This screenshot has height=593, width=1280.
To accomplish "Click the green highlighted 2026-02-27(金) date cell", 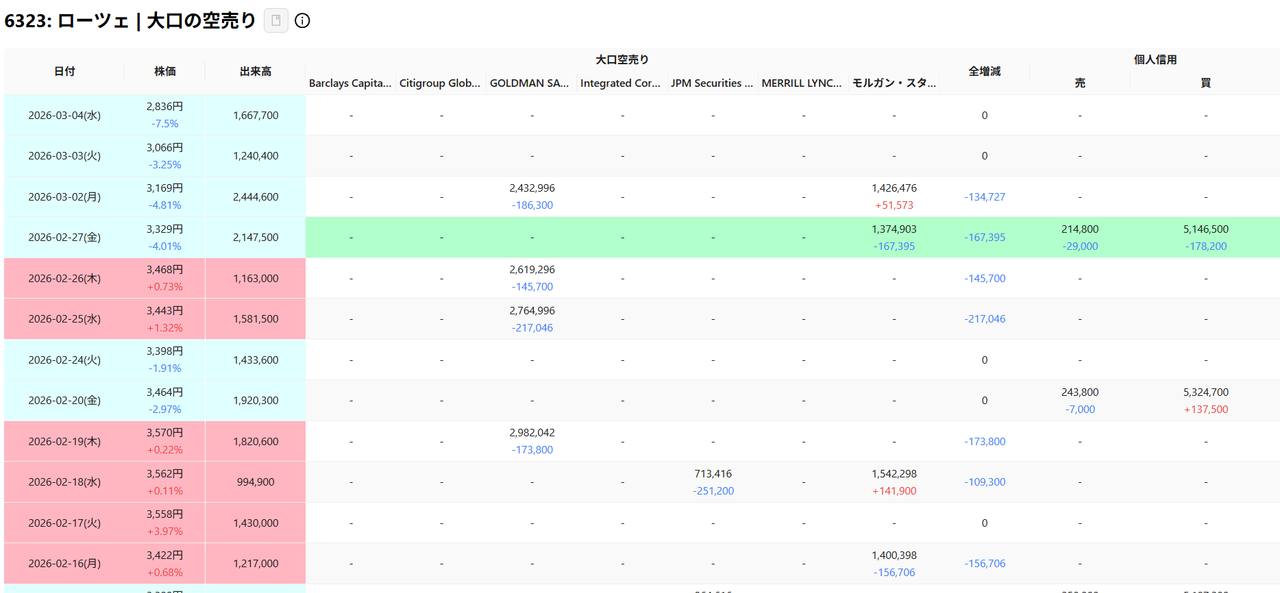I will click(64, 238).
